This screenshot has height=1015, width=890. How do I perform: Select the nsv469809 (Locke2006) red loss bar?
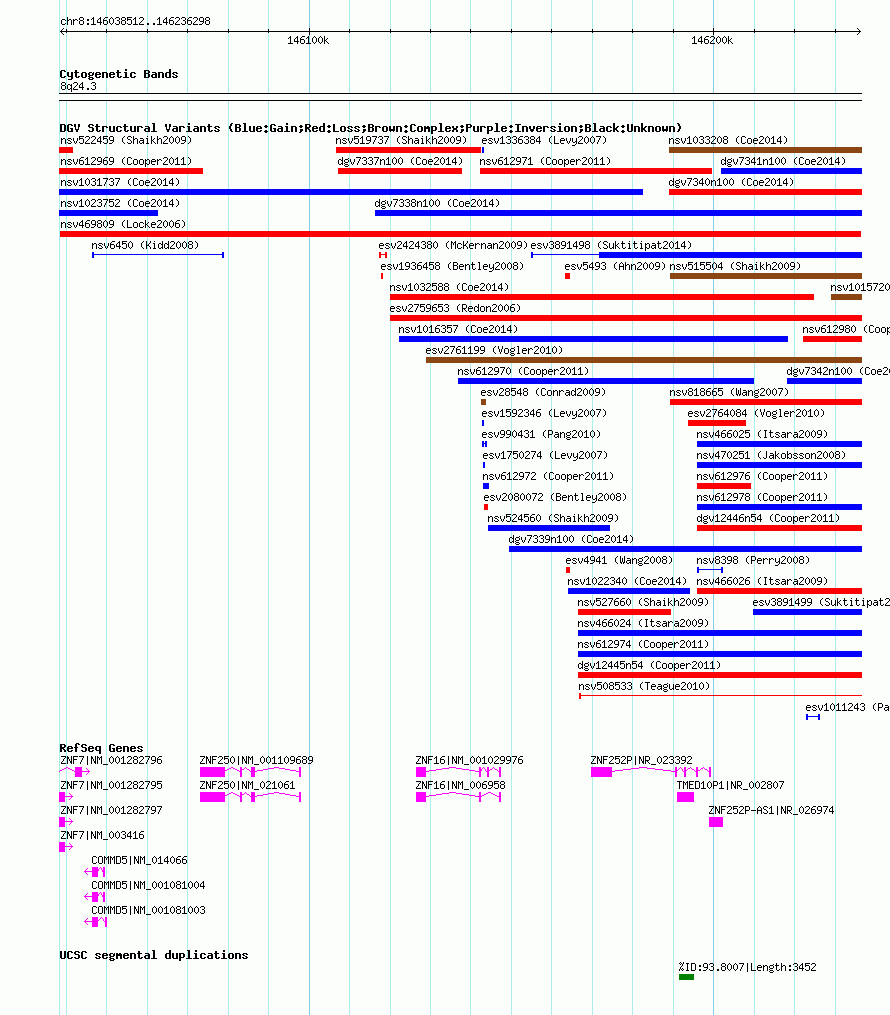click(460, 234)
